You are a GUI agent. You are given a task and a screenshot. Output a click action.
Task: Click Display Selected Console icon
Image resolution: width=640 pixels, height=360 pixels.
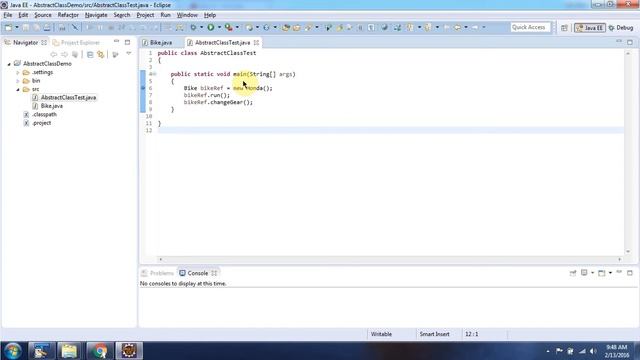click(584, 273)
